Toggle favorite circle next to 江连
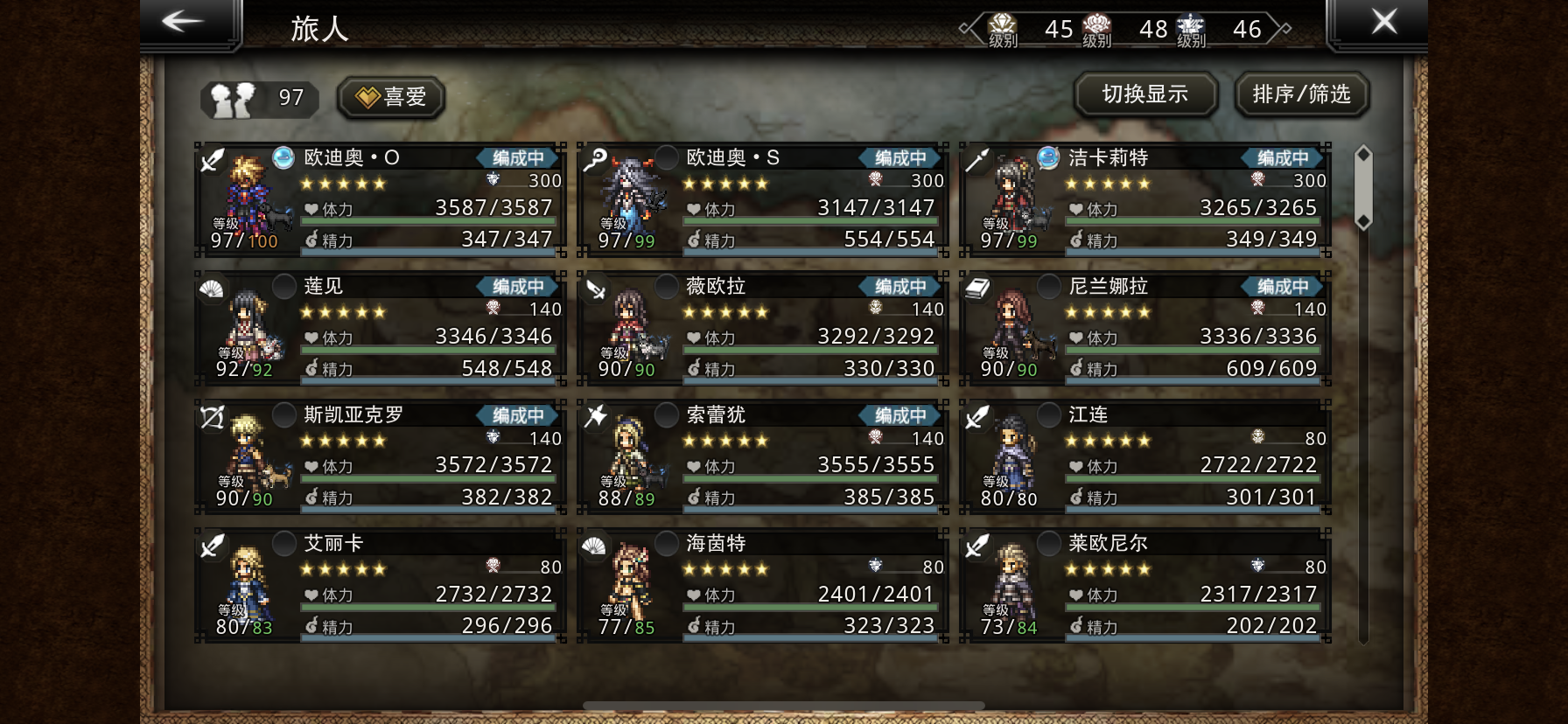This screenshot has width=1568, height=724. pyautogui.click(x=1048, y=414)
